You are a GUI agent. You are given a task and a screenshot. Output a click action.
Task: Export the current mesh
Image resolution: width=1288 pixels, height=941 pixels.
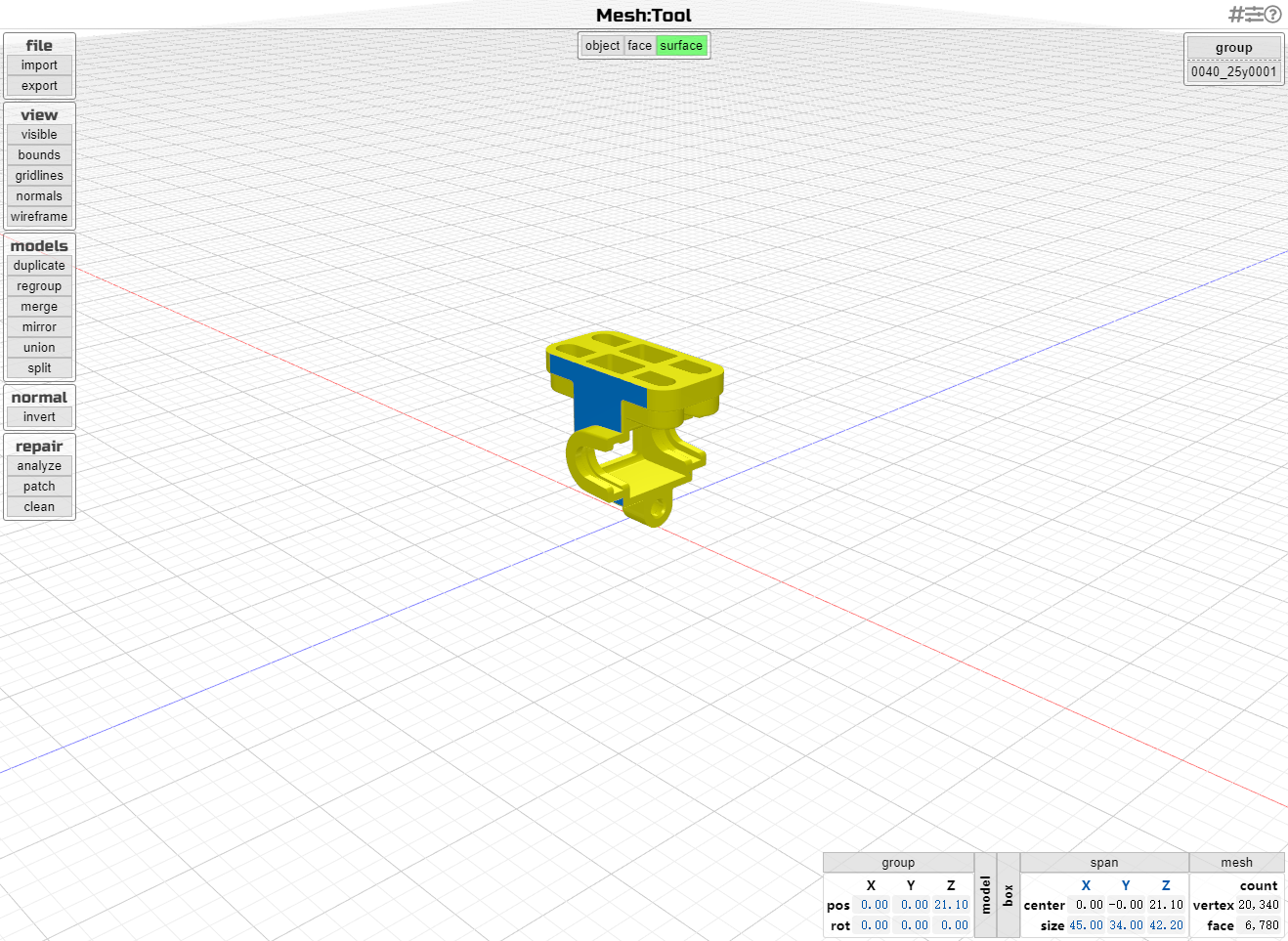pos(39,85)
